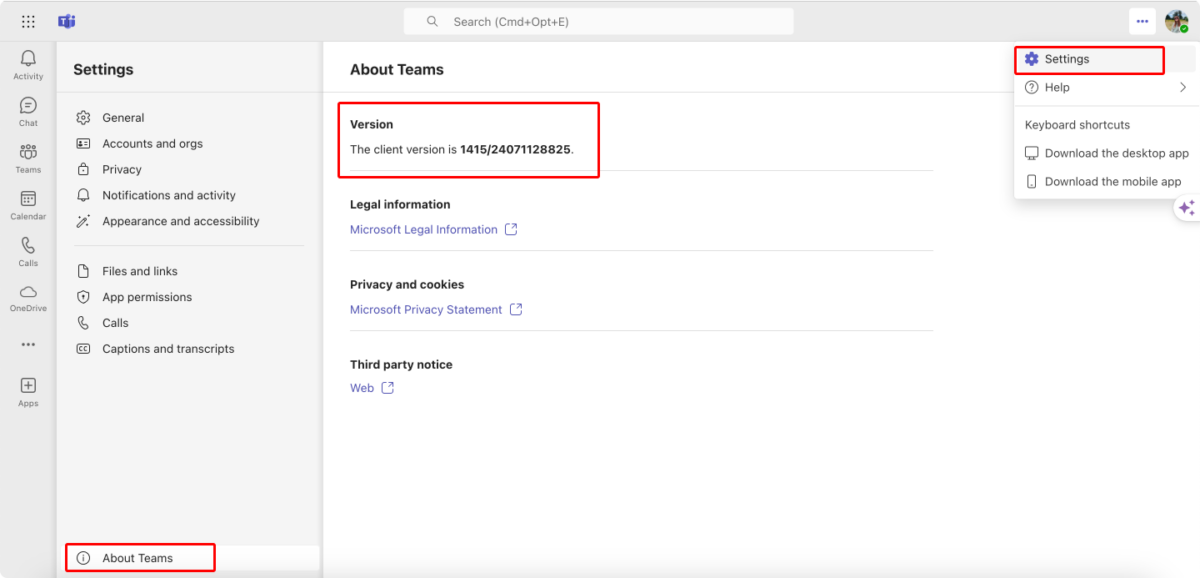Open the app launcher grid icon
The image size is (1200, 578).
pos(28,21)
